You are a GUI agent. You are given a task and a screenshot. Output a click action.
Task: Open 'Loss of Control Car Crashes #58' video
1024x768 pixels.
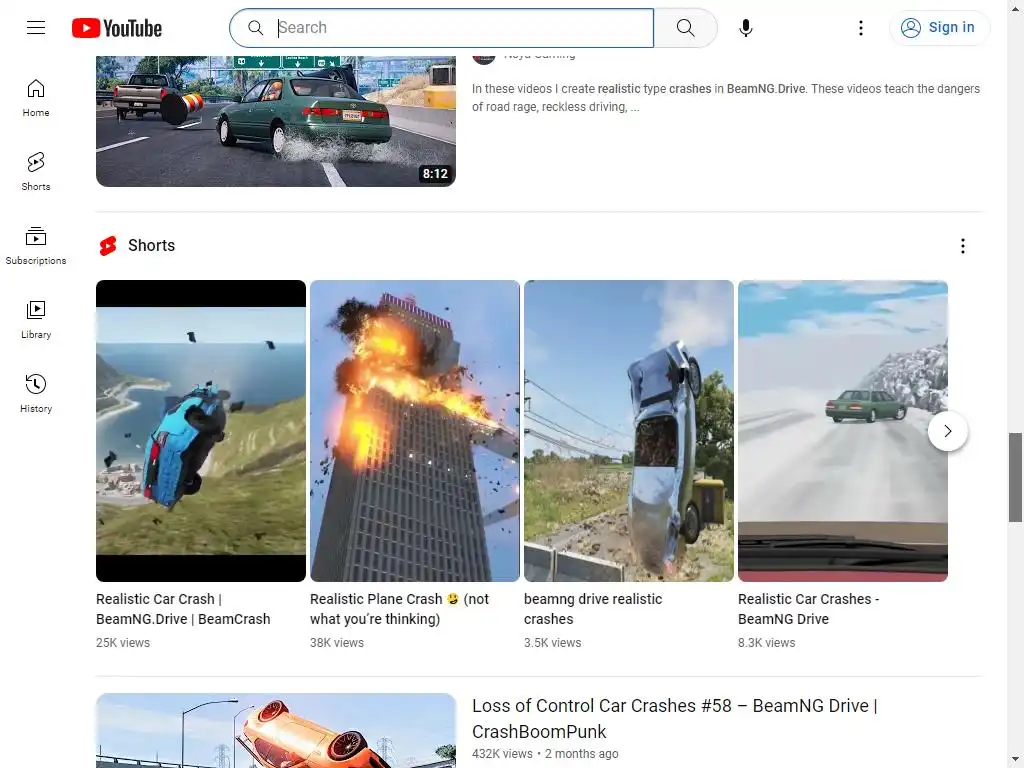[675, 718]
